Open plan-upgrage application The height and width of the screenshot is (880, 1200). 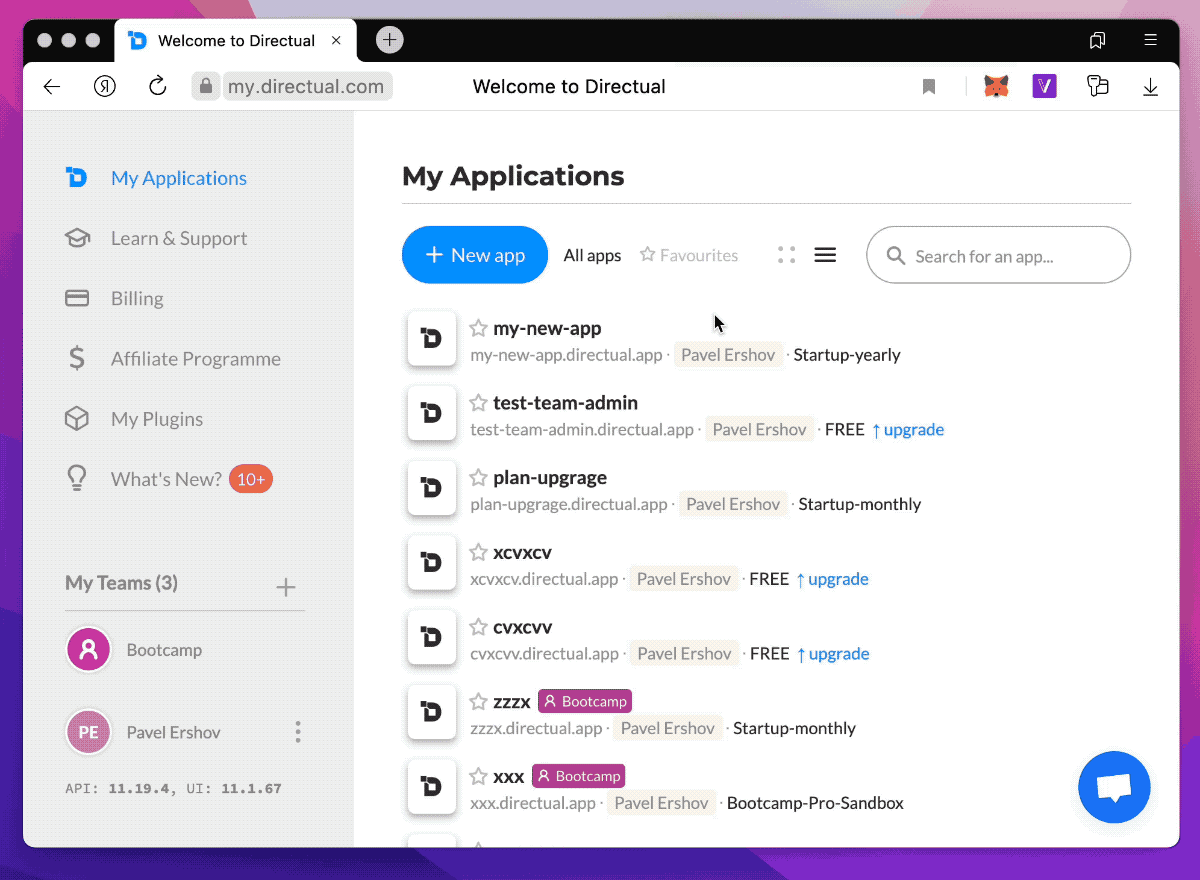pos(550,477)
